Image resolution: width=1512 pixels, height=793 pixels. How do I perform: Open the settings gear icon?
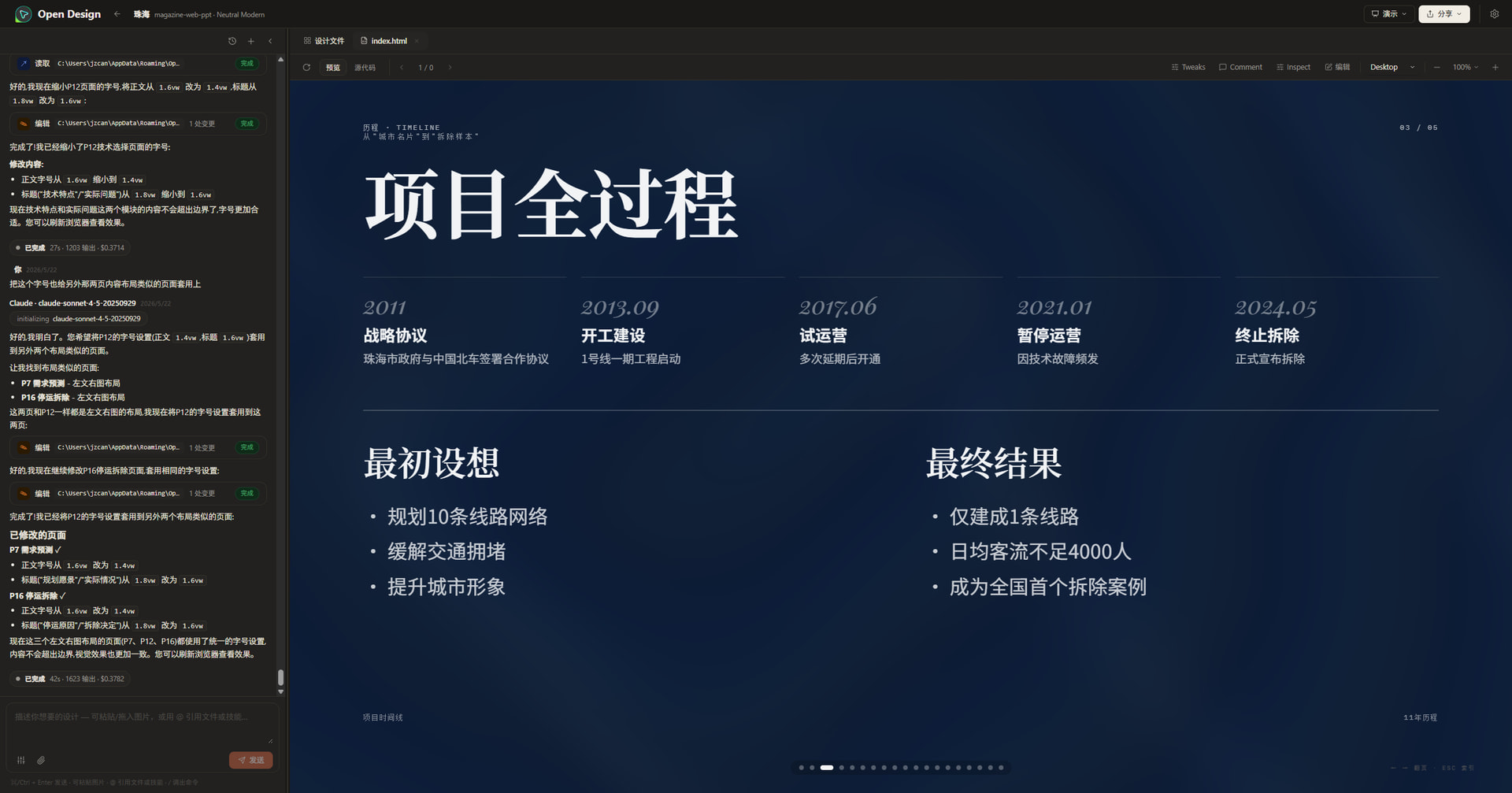coord(1494,14)
